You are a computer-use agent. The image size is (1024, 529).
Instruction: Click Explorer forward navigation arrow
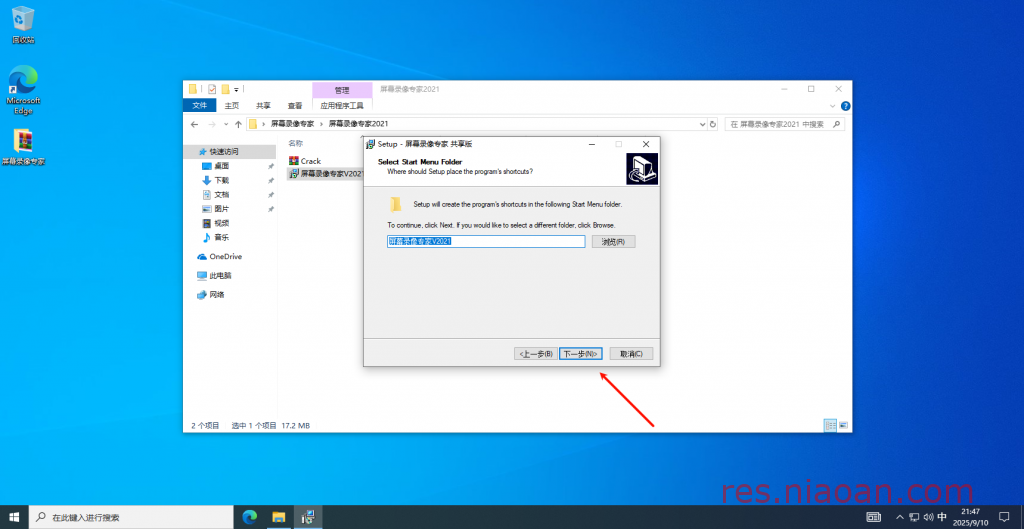coord(212,124)
